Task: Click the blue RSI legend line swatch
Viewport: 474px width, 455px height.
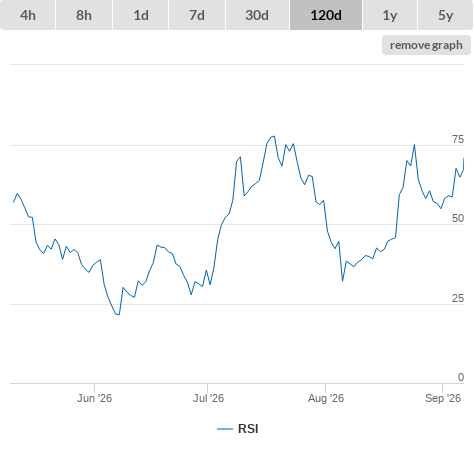Action: pos(225,429)
